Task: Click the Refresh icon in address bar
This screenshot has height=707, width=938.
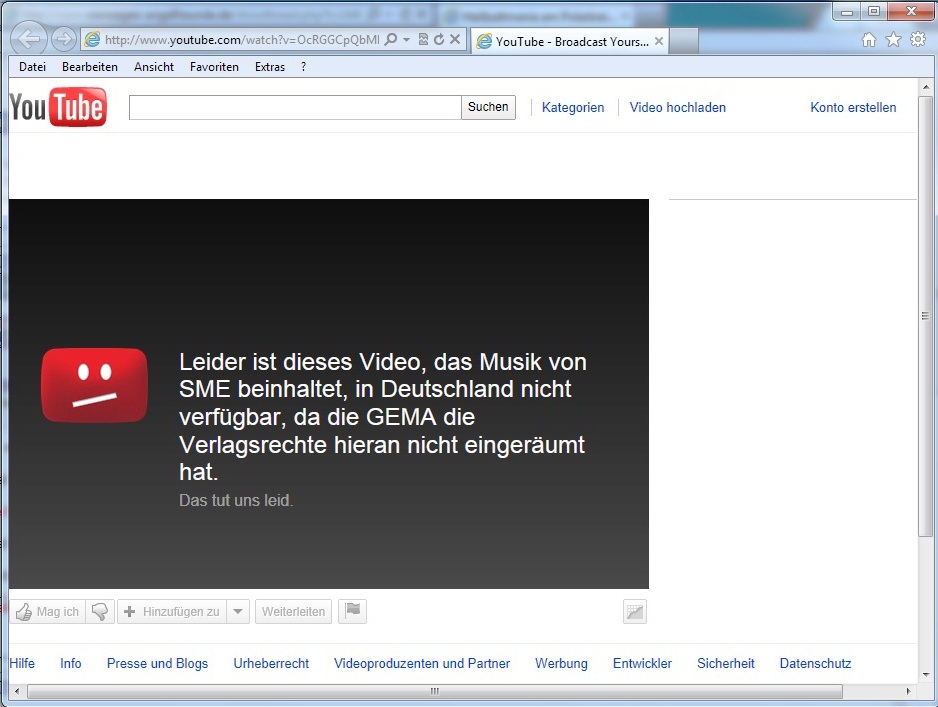Action: [439, 39]
